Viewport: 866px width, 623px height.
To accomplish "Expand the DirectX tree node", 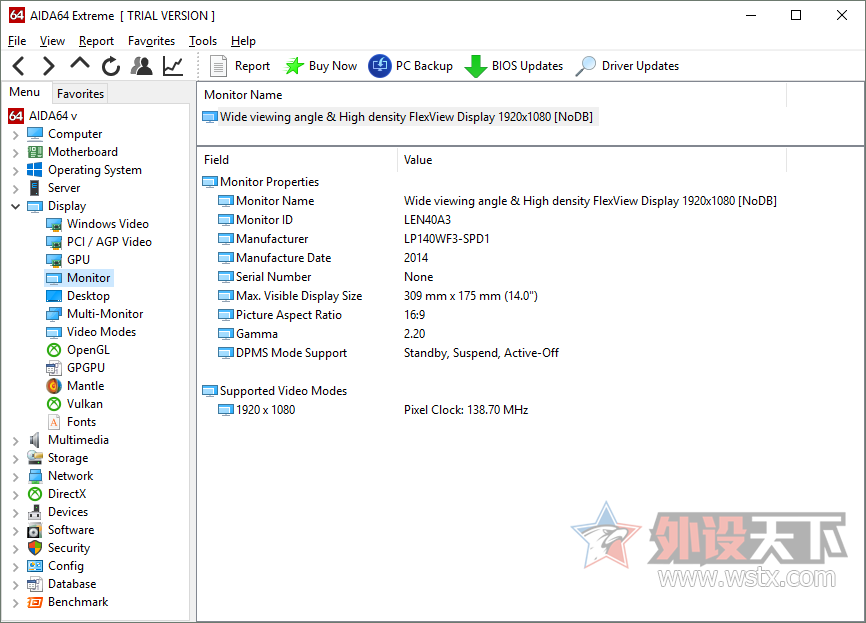I will coord(15,494).
